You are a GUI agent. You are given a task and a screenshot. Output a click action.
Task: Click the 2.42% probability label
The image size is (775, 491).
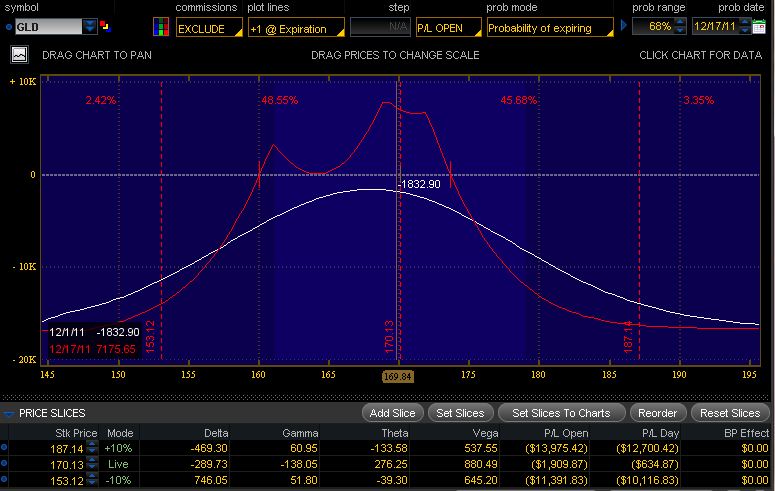[x=101, y=100]
